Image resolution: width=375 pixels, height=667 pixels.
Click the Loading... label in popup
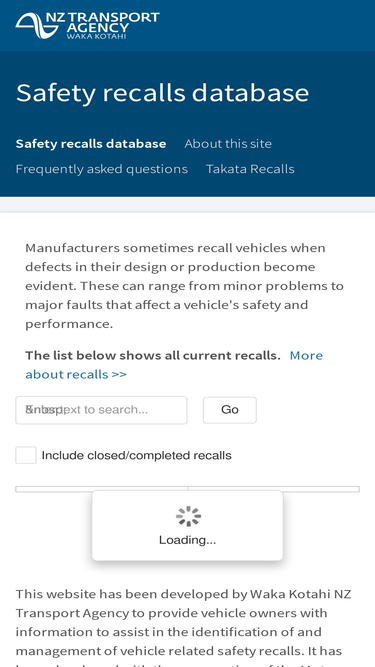tap(188, 540)
